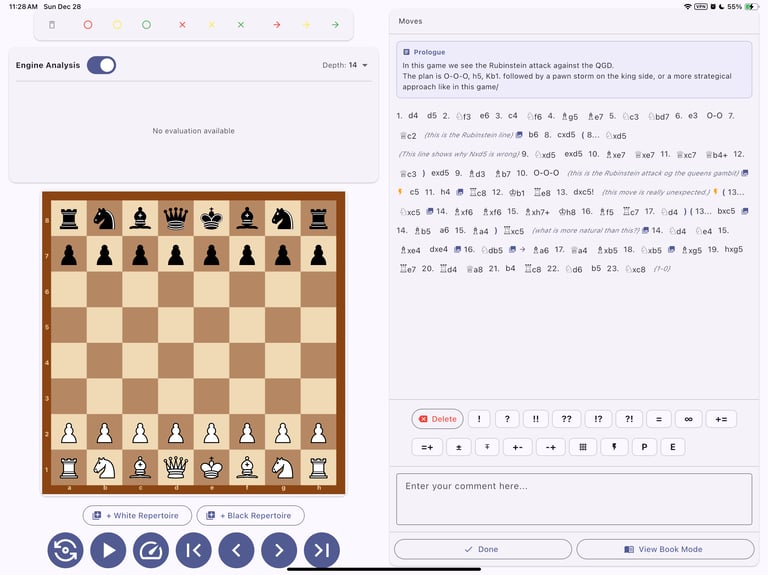Apply the ± white advantage symbol
The height and width of the screenshot is (575, 768).
click(458, 447)
